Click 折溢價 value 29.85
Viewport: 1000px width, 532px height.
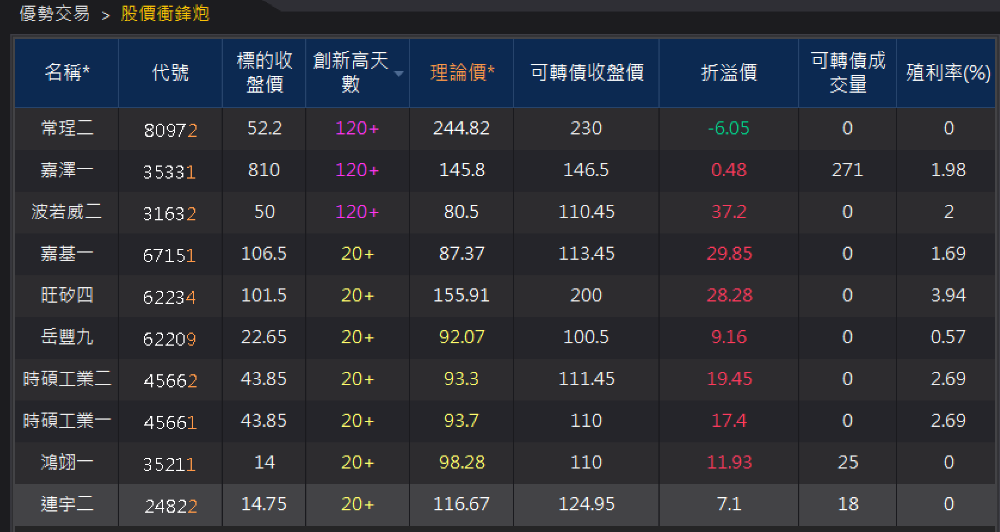pos(729,253)
